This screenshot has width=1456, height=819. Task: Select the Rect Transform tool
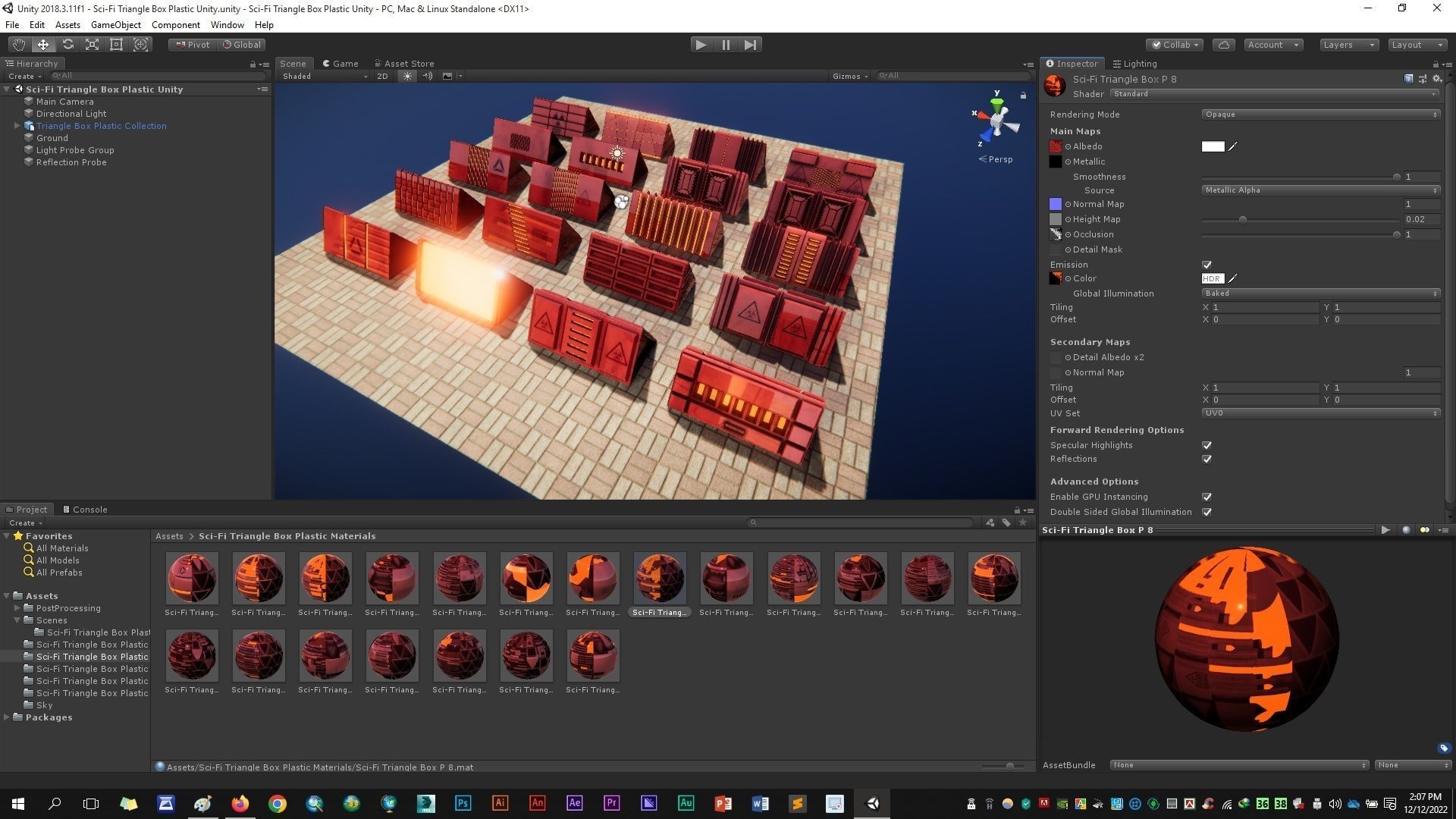[116, 45]
